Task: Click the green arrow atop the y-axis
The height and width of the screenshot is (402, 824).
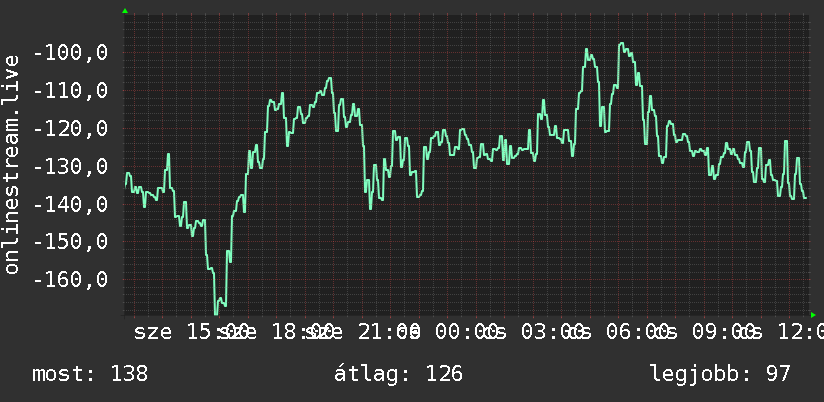Action: point(125,11)
